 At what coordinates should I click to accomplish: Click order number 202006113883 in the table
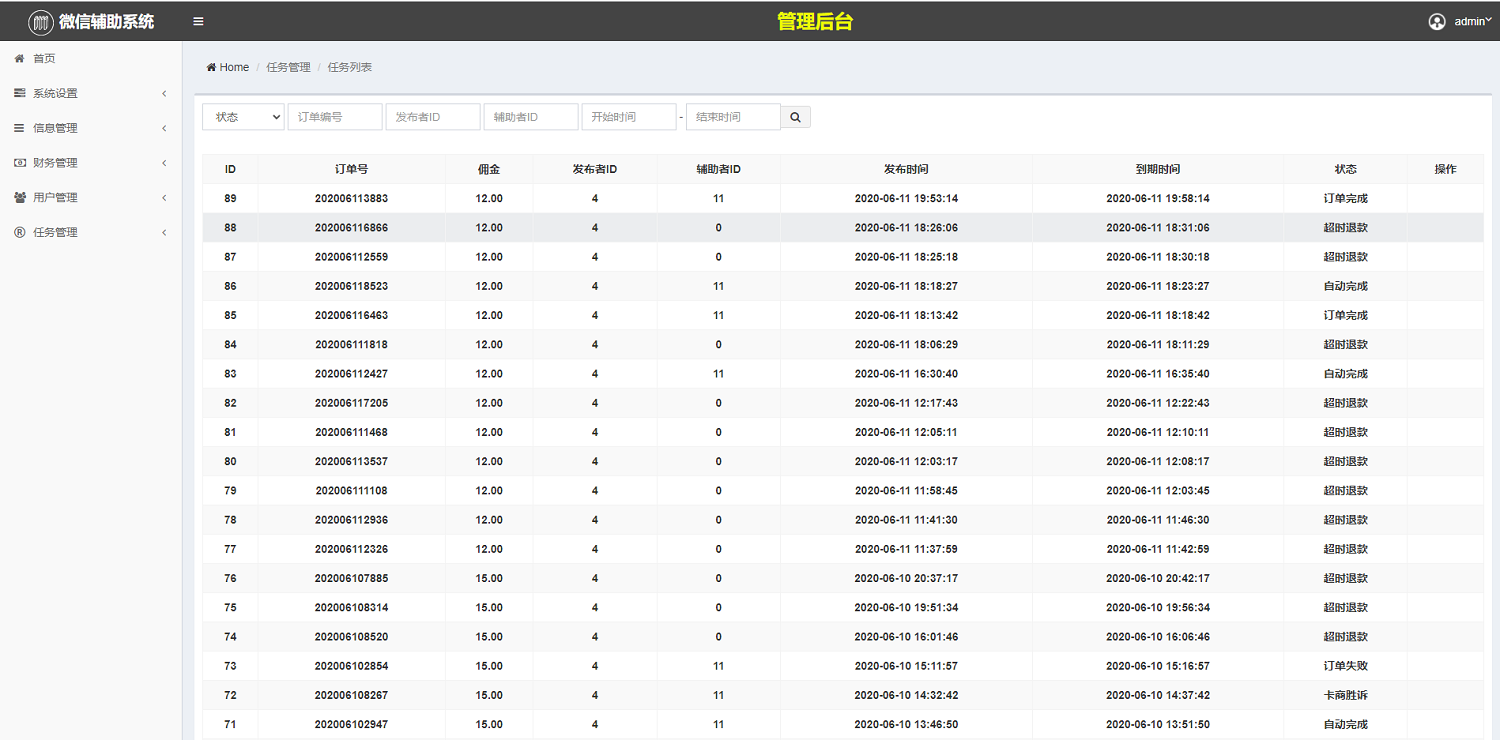click(x=351, y=198)
